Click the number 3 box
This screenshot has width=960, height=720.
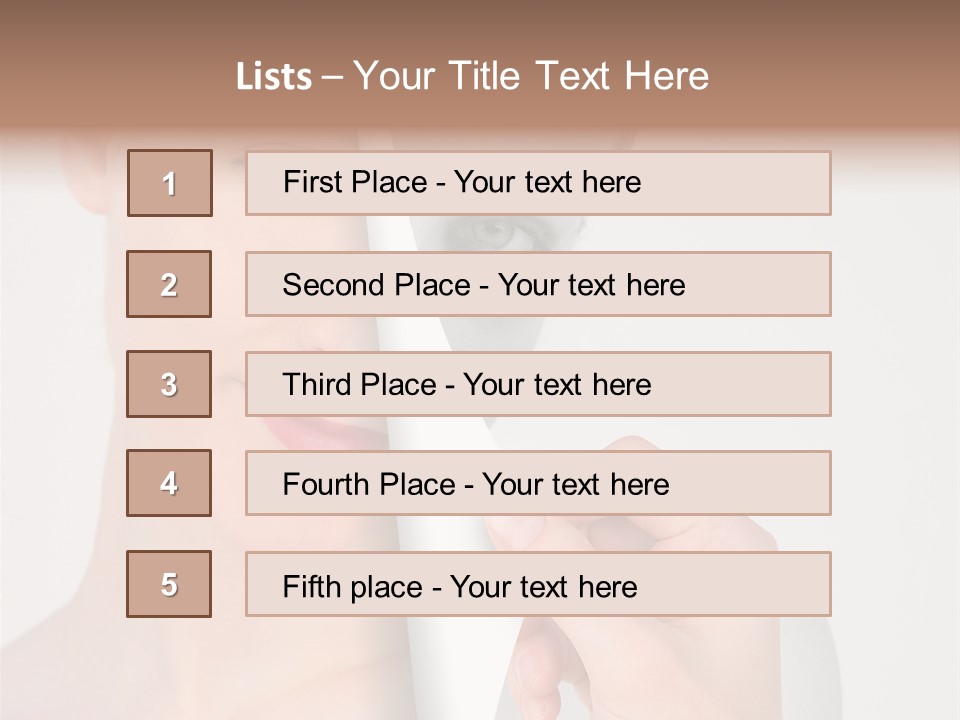coord(169,384)
